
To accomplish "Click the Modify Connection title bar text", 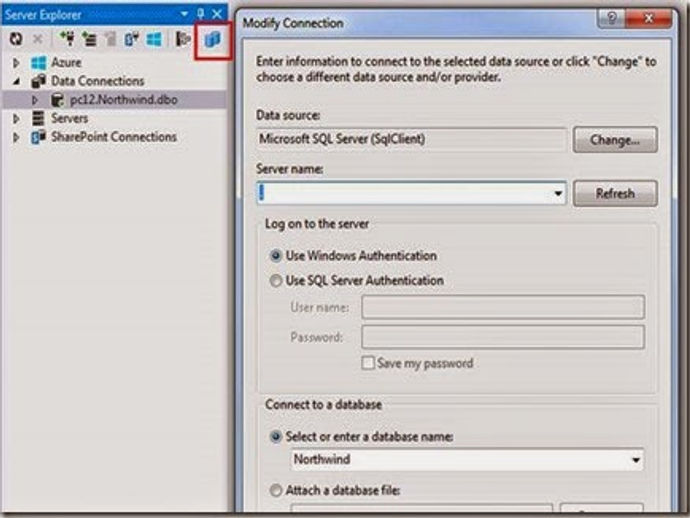I will coord(293,23).
